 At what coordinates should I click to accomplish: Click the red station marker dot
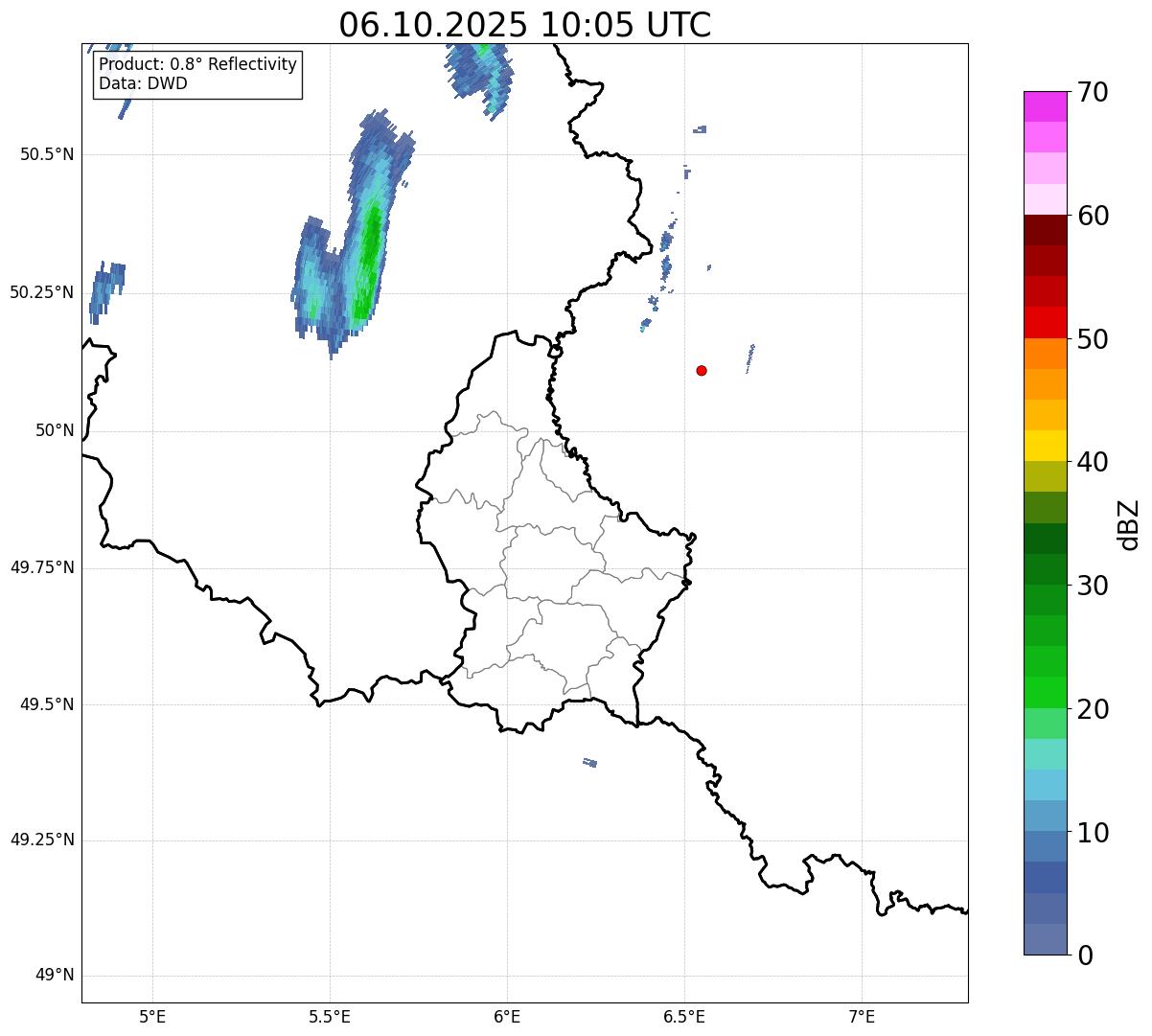click(x=702, y=370)
